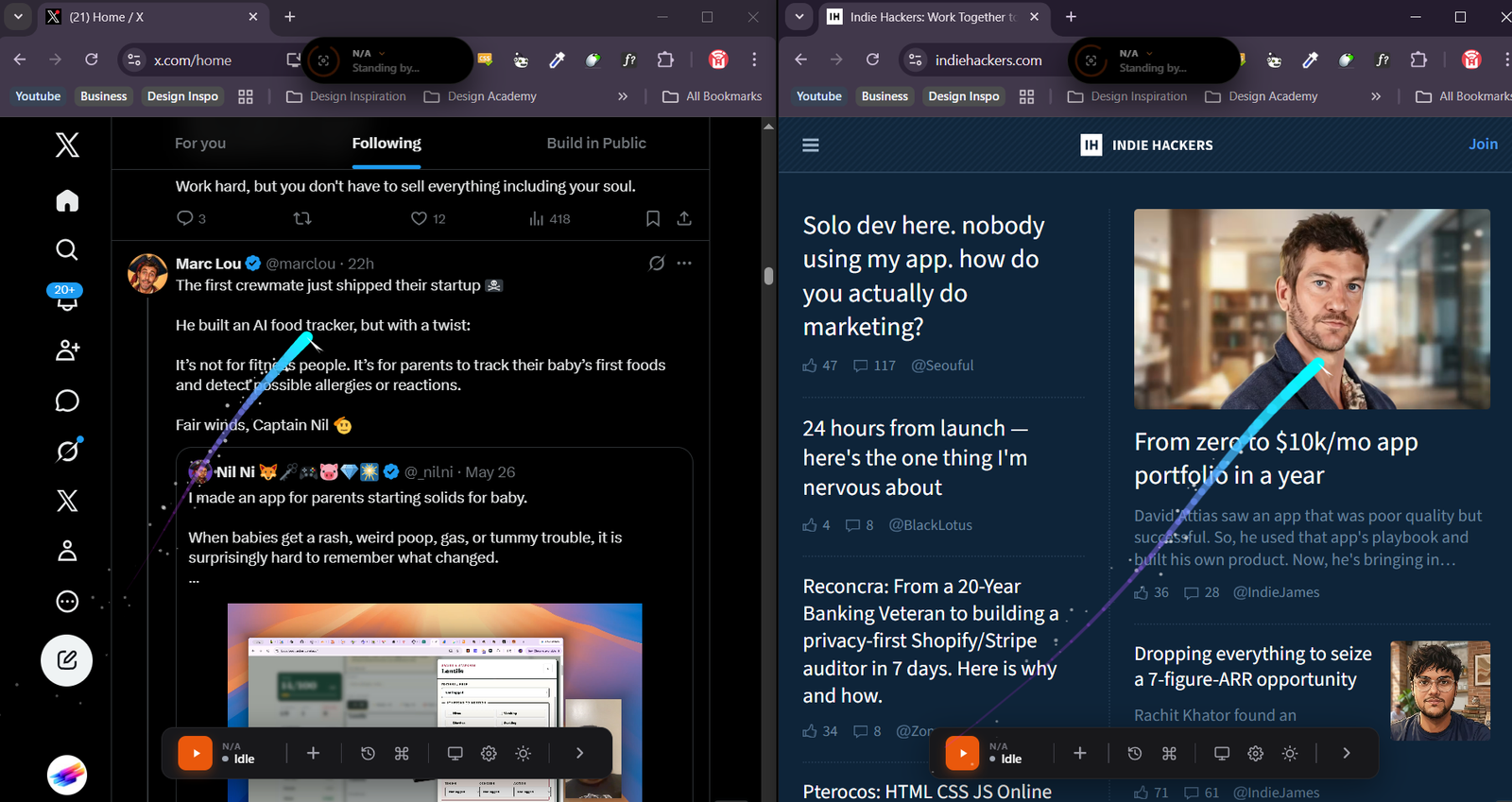Click Grok icon on Marc Lou's post
The image size is (1512, 802).
(x=657, y=264)
